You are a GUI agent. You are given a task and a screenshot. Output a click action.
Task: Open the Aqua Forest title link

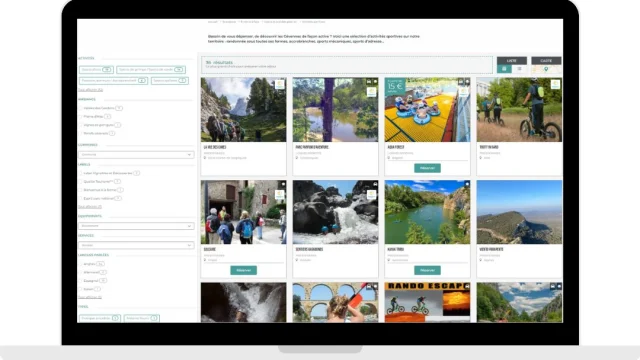[x=396, y=147]
